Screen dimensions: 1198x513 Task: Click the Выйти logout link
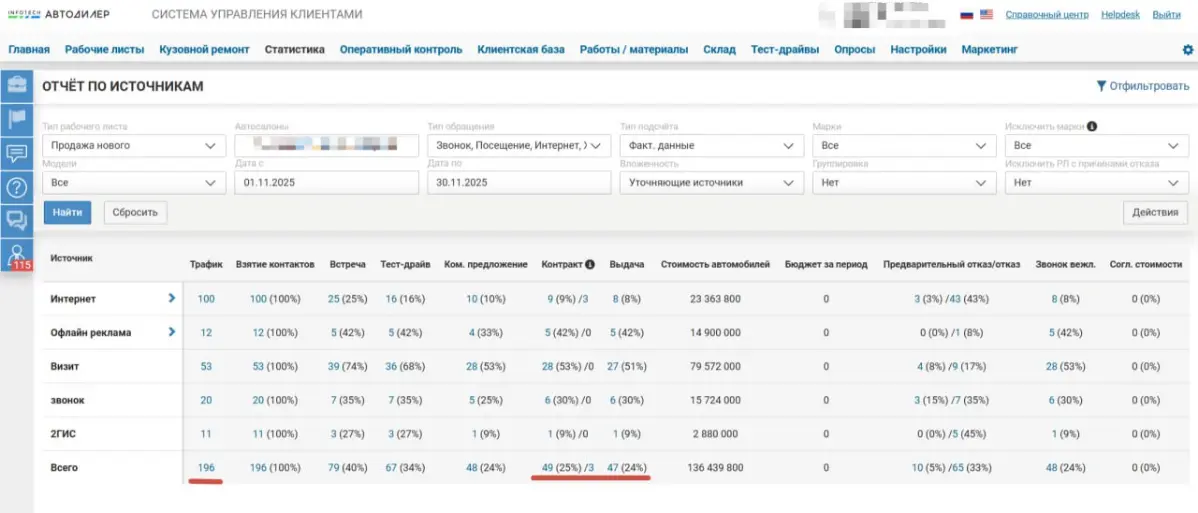(x=1167, y=15)
